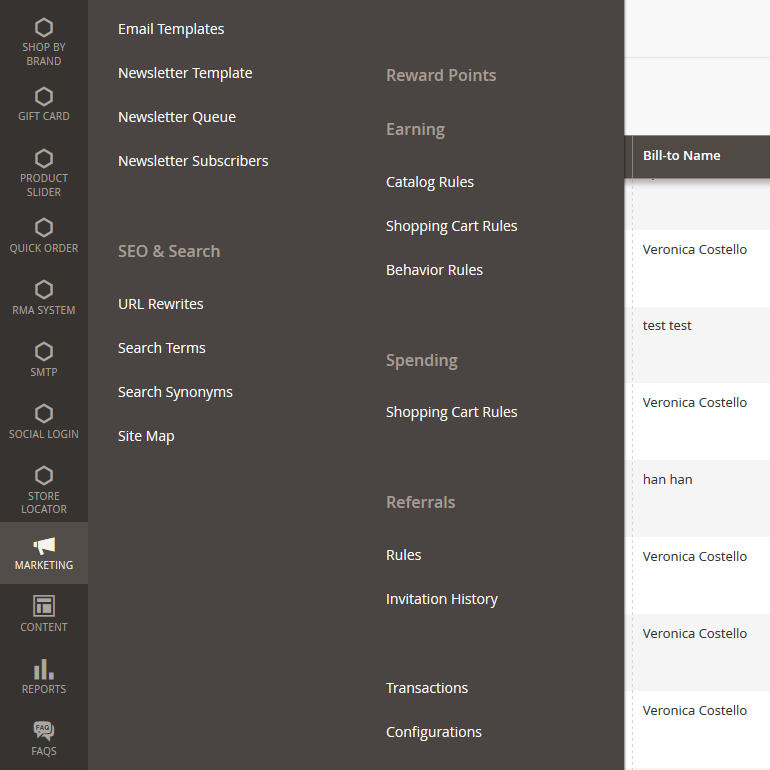Click the Gift Card sidebar icon
This screenshot has height=770, width=770.
(44, 104)
